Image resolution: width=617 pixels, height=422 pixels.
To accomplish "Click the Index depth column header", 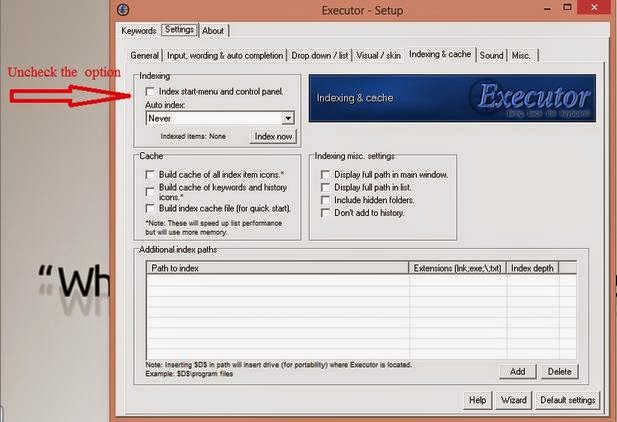I will coord(532,268).
